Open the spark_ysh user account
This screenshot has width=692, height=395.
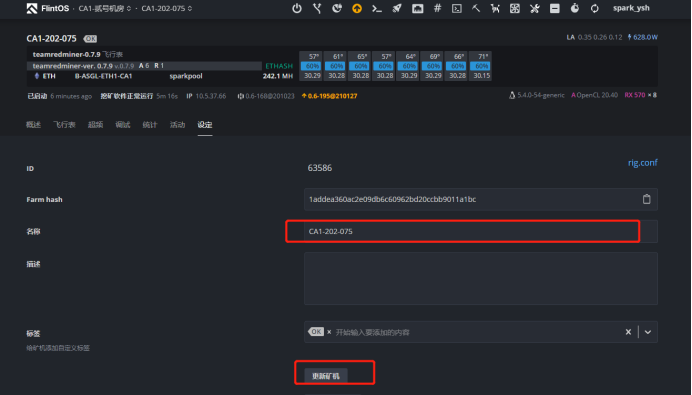pyautogui.click(x=631, y=8)
